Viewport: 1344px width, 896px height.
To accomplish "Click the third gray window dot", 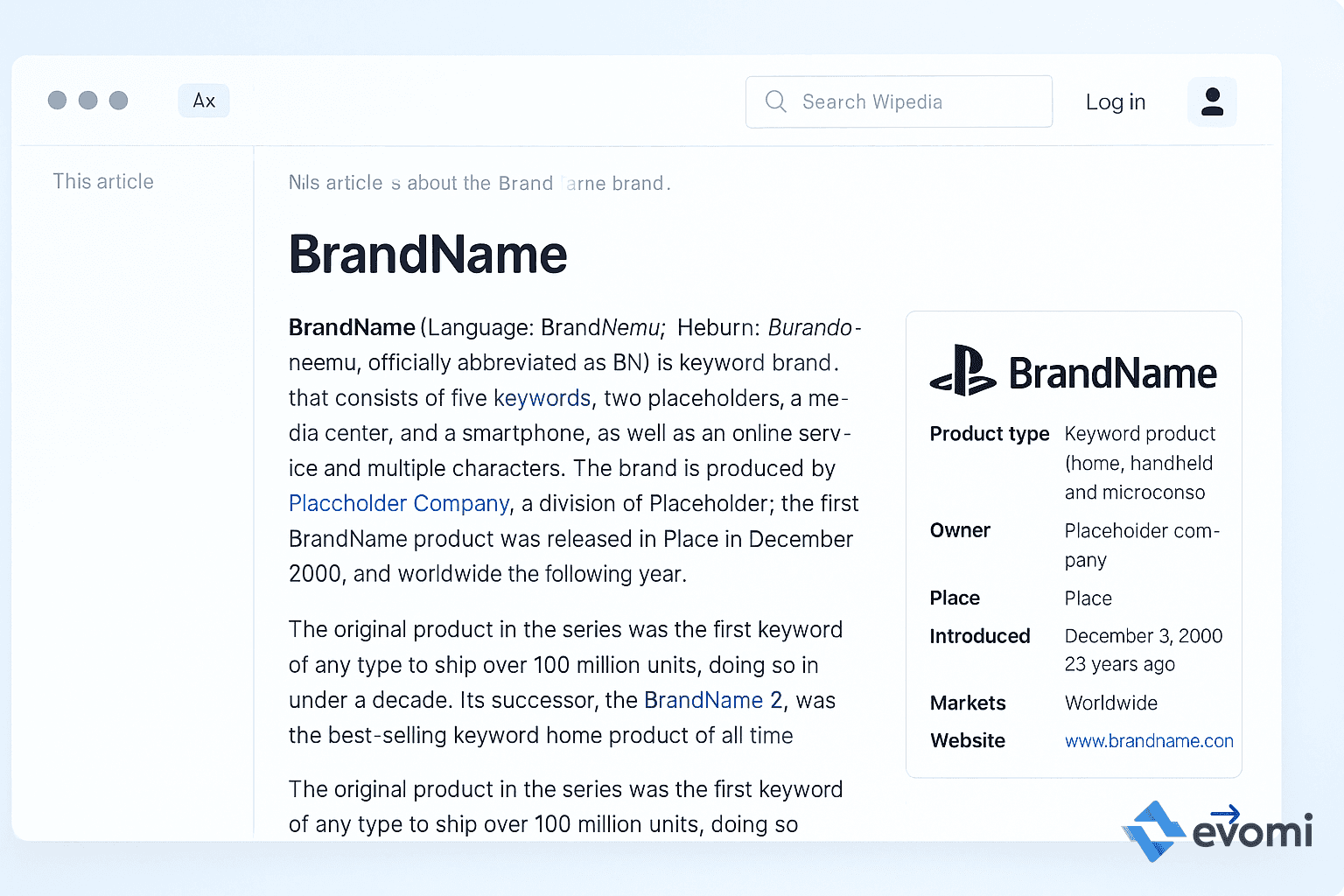I will 118,101.
